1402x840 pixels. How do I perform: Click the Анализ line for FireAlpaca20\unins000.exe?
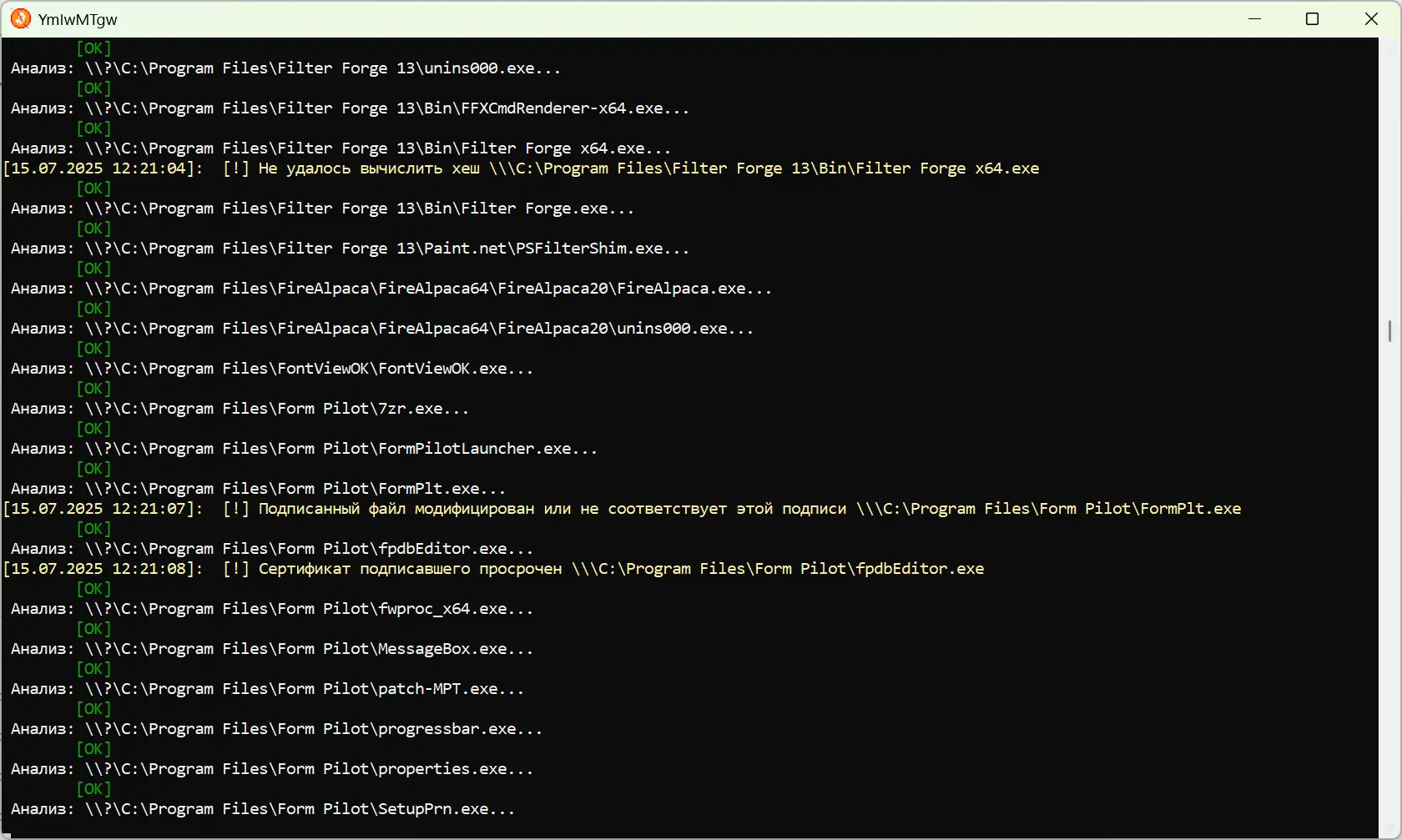[x=382, y=329]
